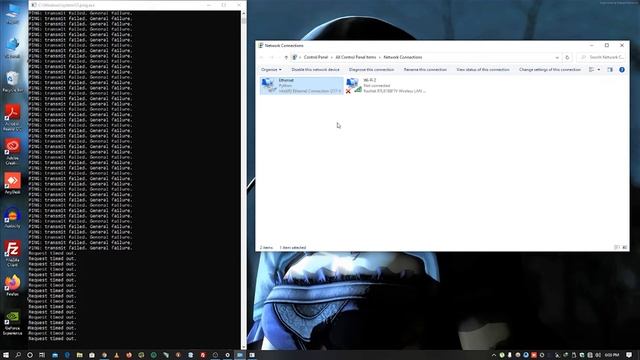
Task: Open Firefox desktop shortcut
Action: (x=12, y=285)
